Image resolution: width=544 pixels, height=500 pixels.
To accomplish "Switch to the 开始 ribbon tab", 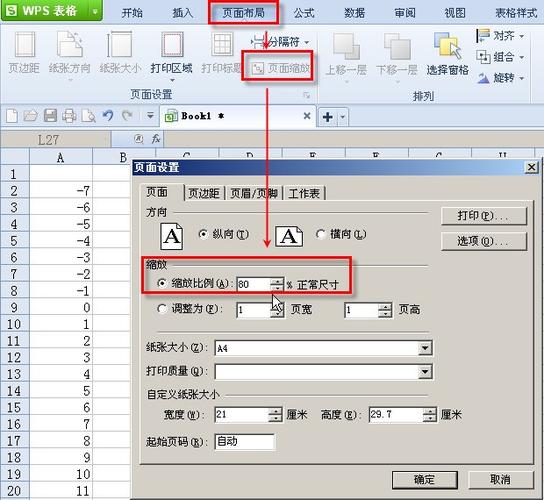I will [132, 13].
